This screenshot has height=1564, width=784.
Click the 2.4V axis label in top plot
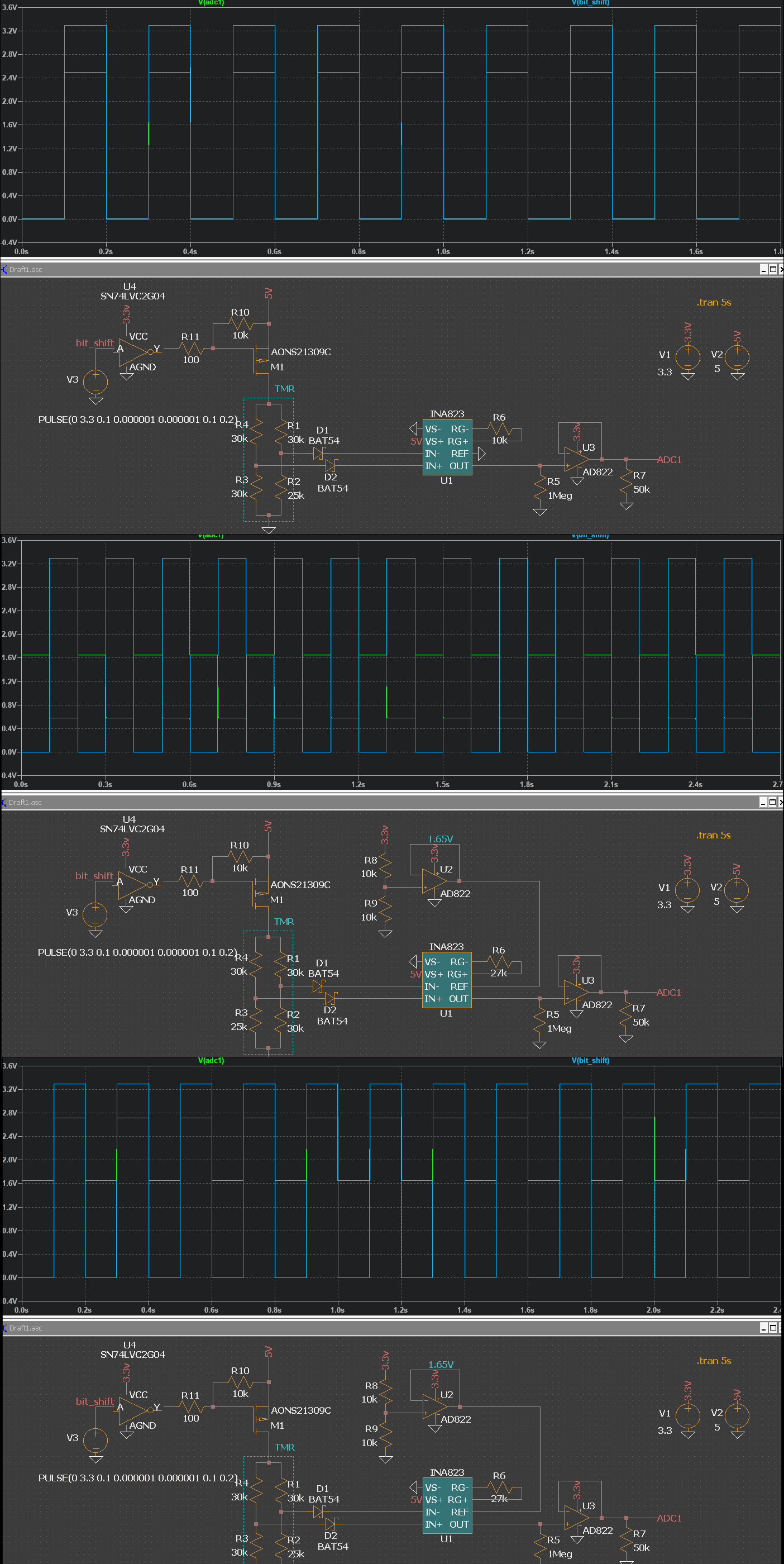point(9,78)
